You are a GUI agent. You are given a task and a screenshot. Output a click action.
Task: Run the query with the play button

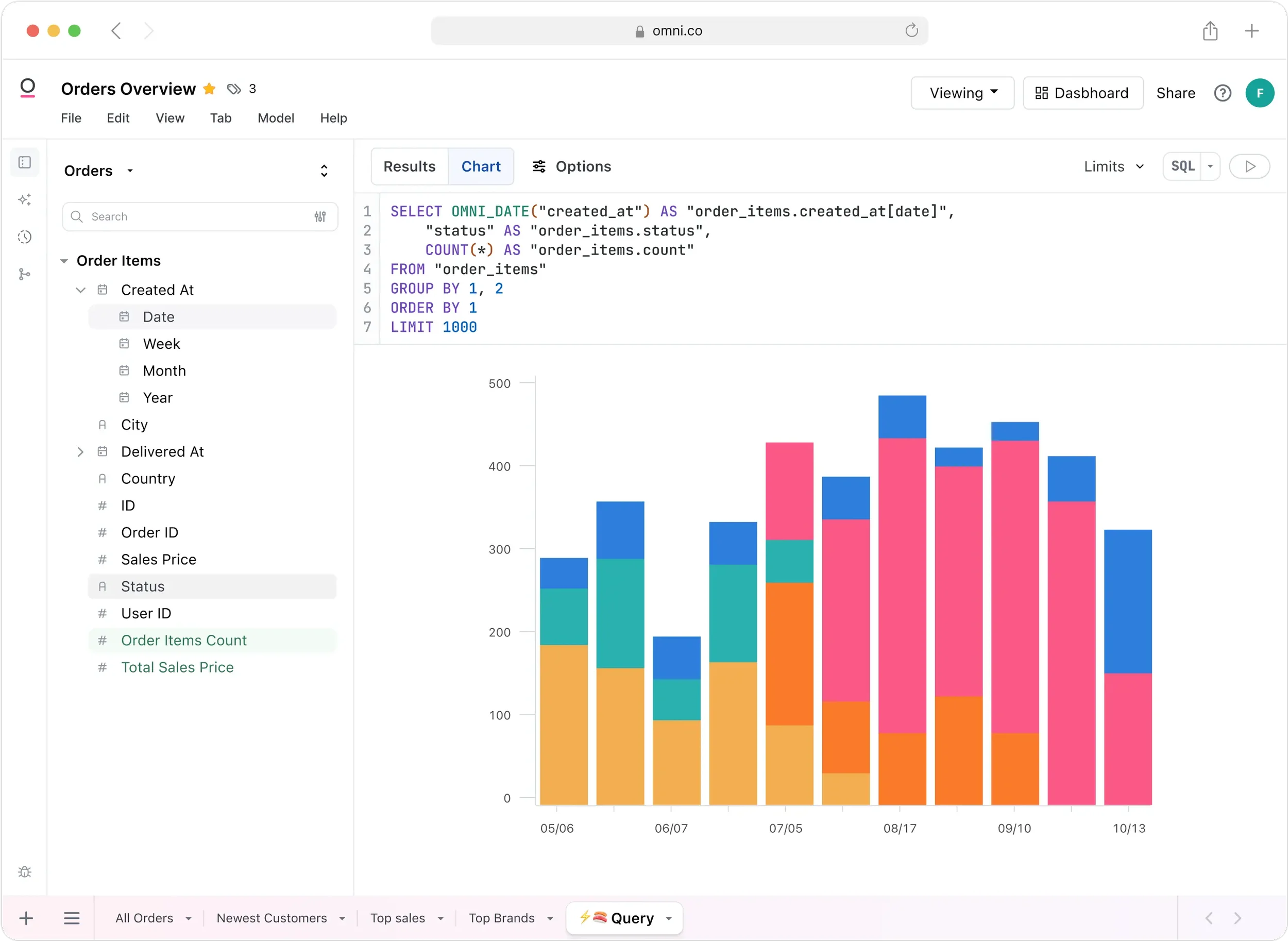coord(1250,166)
